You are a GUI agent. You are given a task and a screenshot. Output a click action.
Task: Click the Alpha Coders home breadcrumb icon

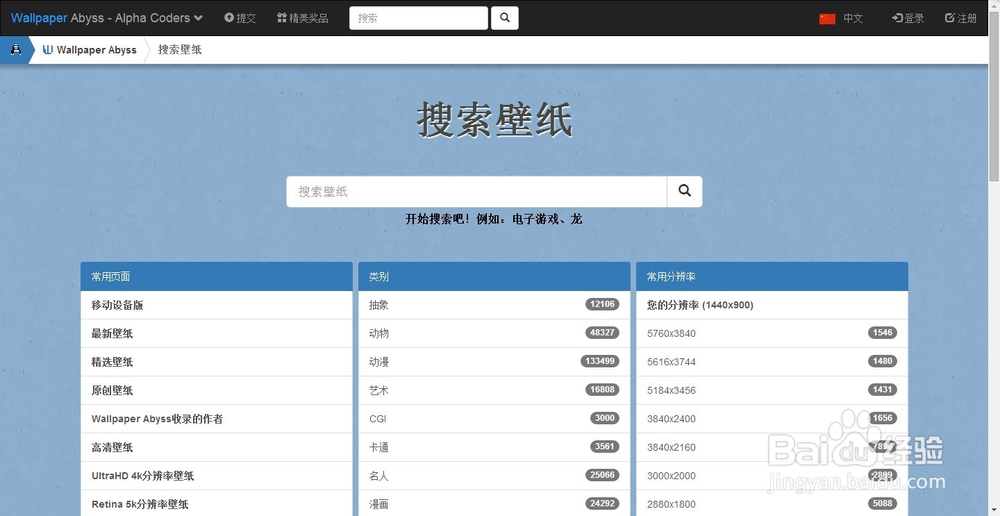[16, 50]
